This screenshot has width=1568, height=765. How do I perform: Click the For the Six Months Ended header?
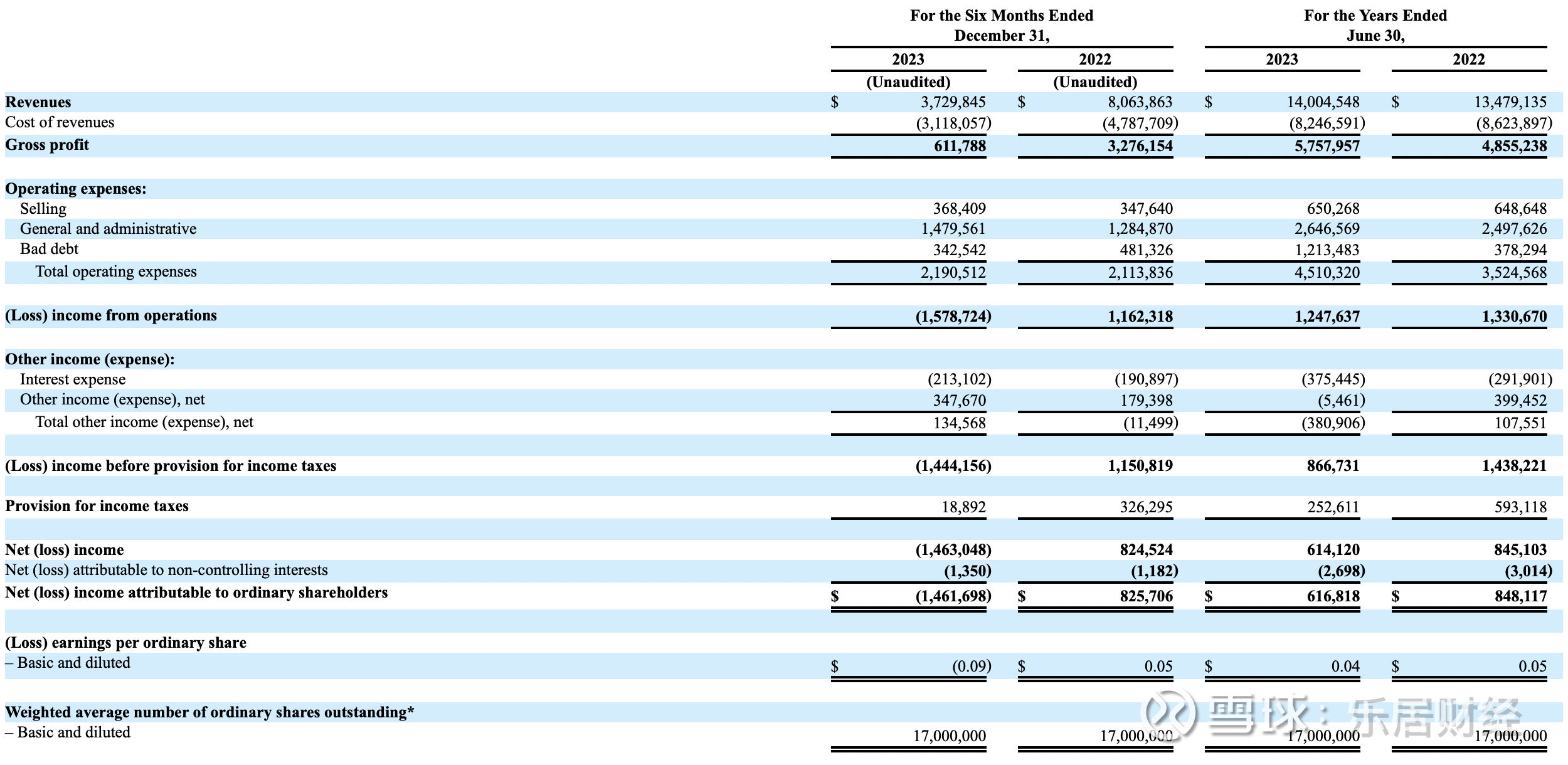click(1002, 16)
